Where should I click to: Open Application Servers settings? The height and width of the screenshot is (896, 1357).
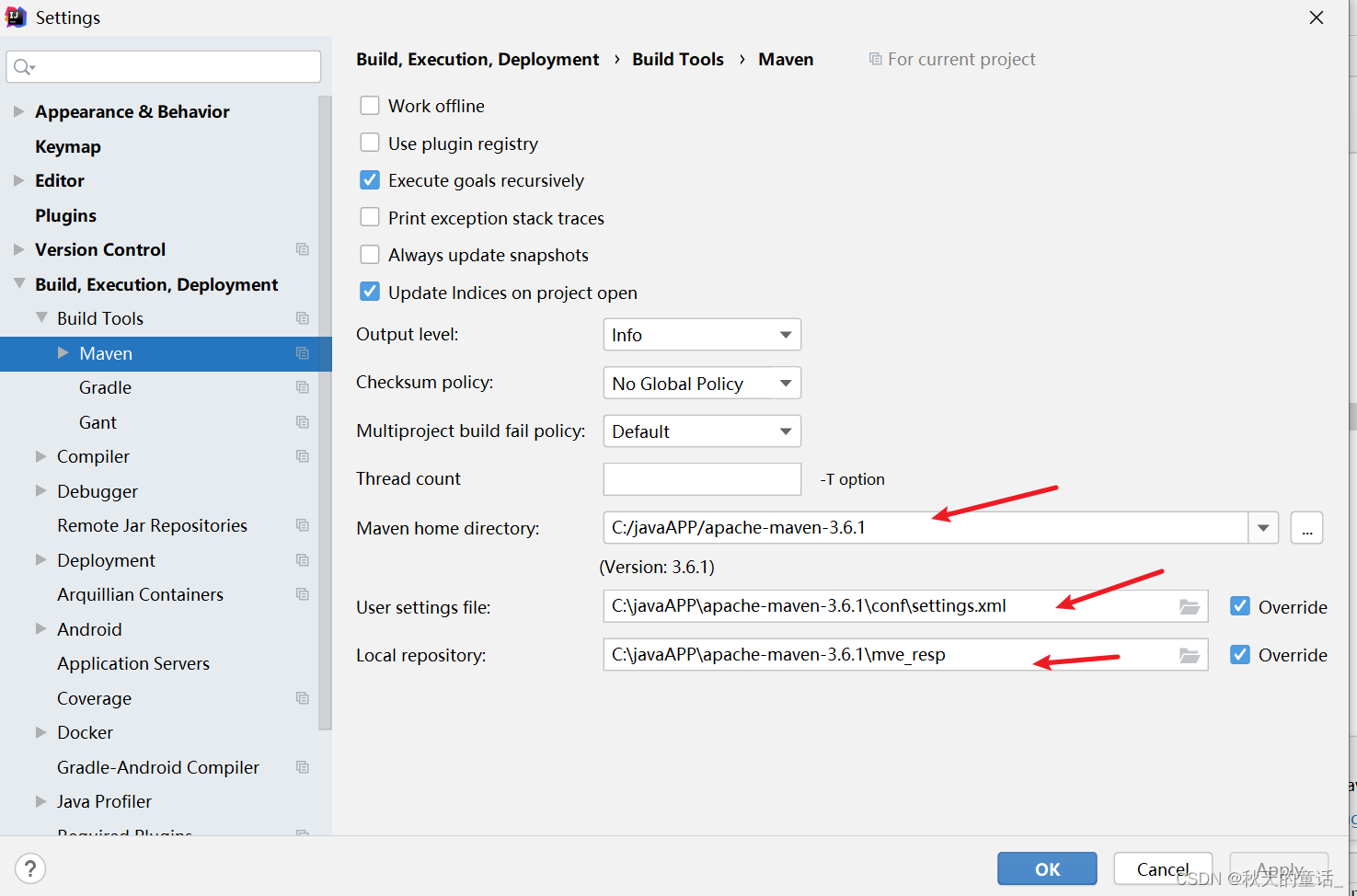pyautogui.click(x=133, y=663)
